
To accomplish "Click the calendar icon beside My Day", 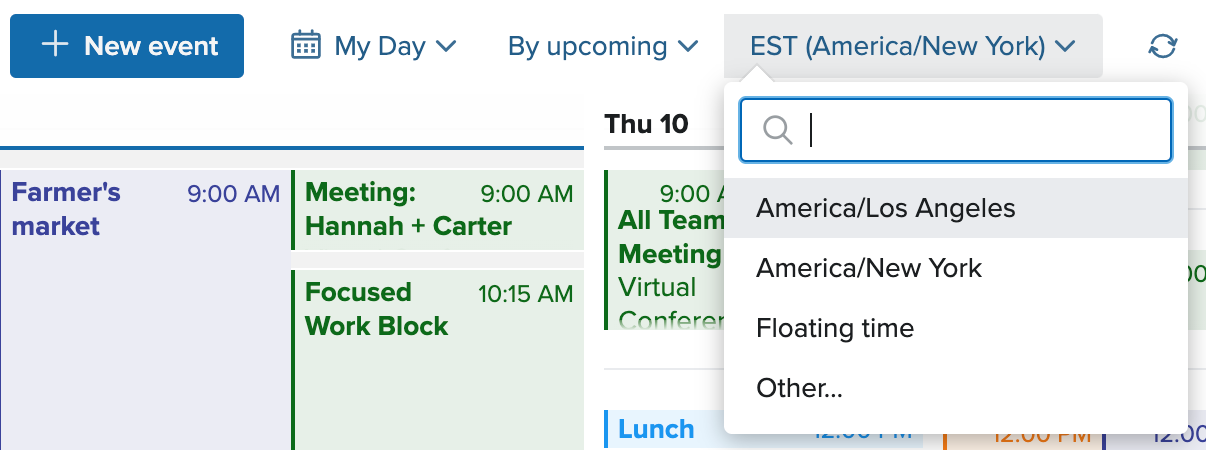I will click(306, 46).
